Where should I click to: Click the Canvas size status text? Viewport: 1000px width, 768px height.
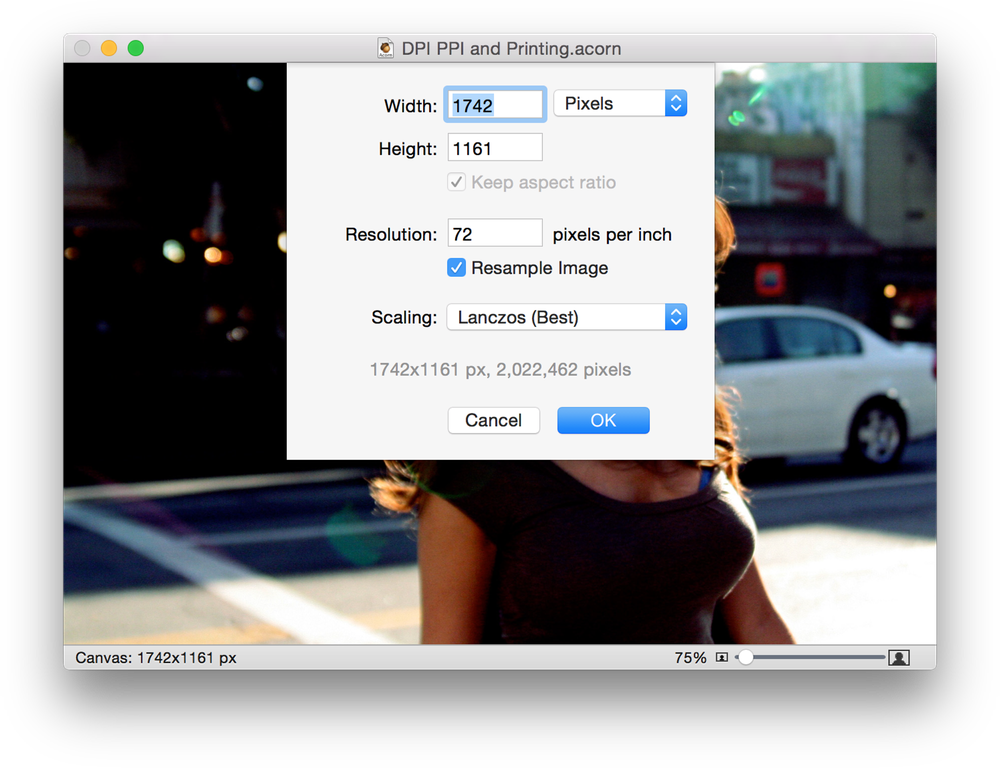click(x=156, y=658)
